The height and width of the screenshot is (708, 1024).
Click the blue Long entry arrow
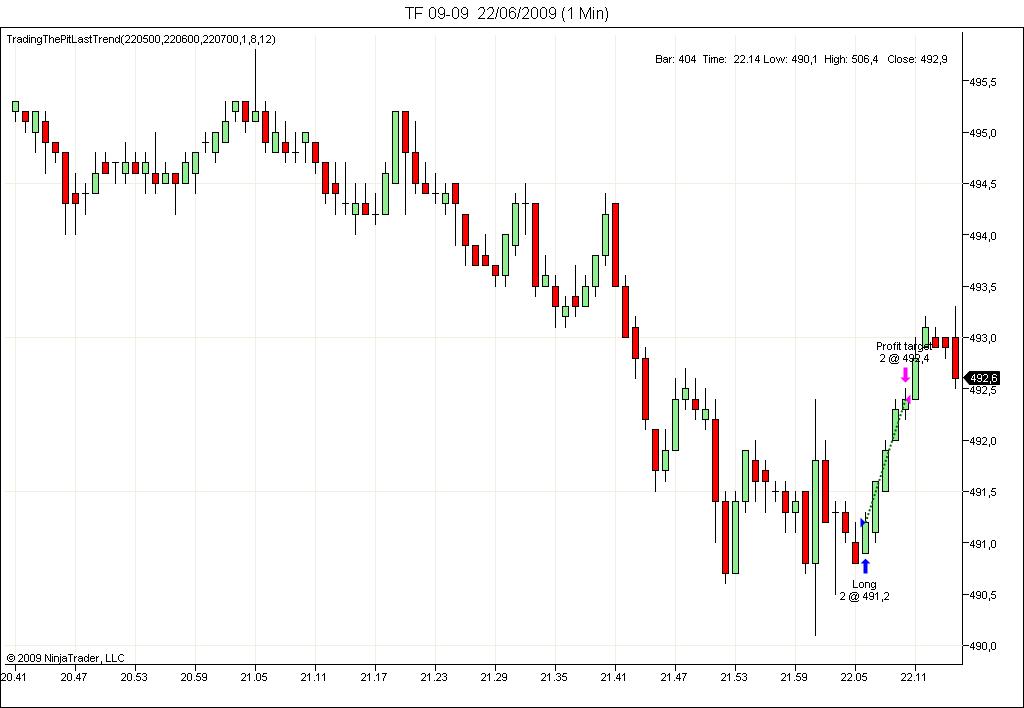point(865,566)
